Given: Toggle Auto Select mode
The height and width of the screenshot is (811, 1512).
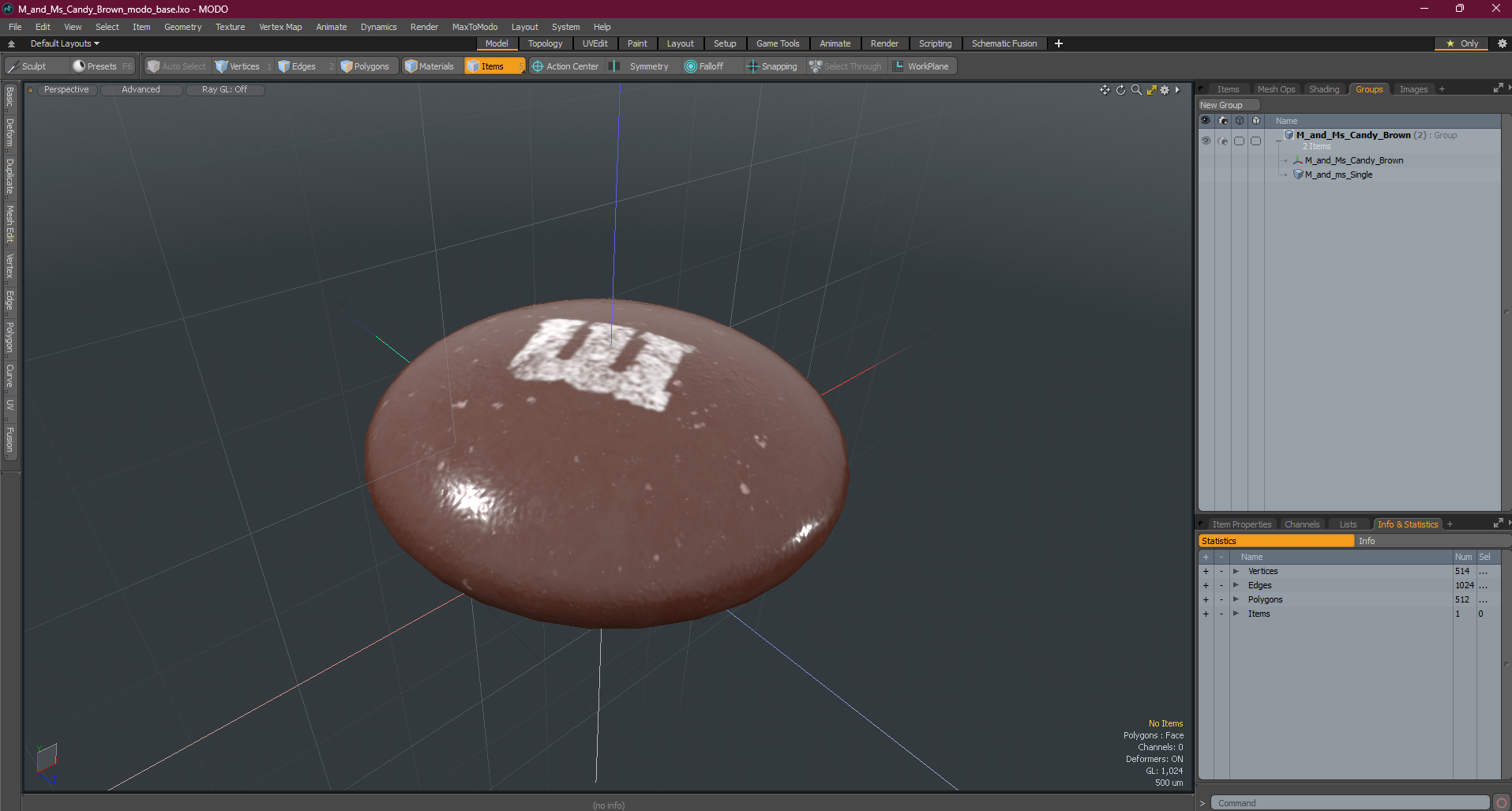Looking at the screenshot, I should click(x=177, y=66).
